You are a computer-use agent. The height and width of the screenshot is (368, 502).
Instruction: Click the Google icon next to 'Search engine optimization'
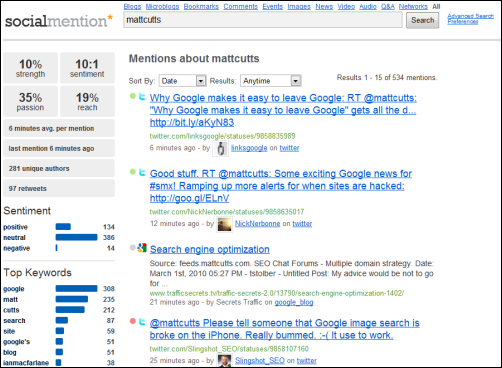pos(142,248)
